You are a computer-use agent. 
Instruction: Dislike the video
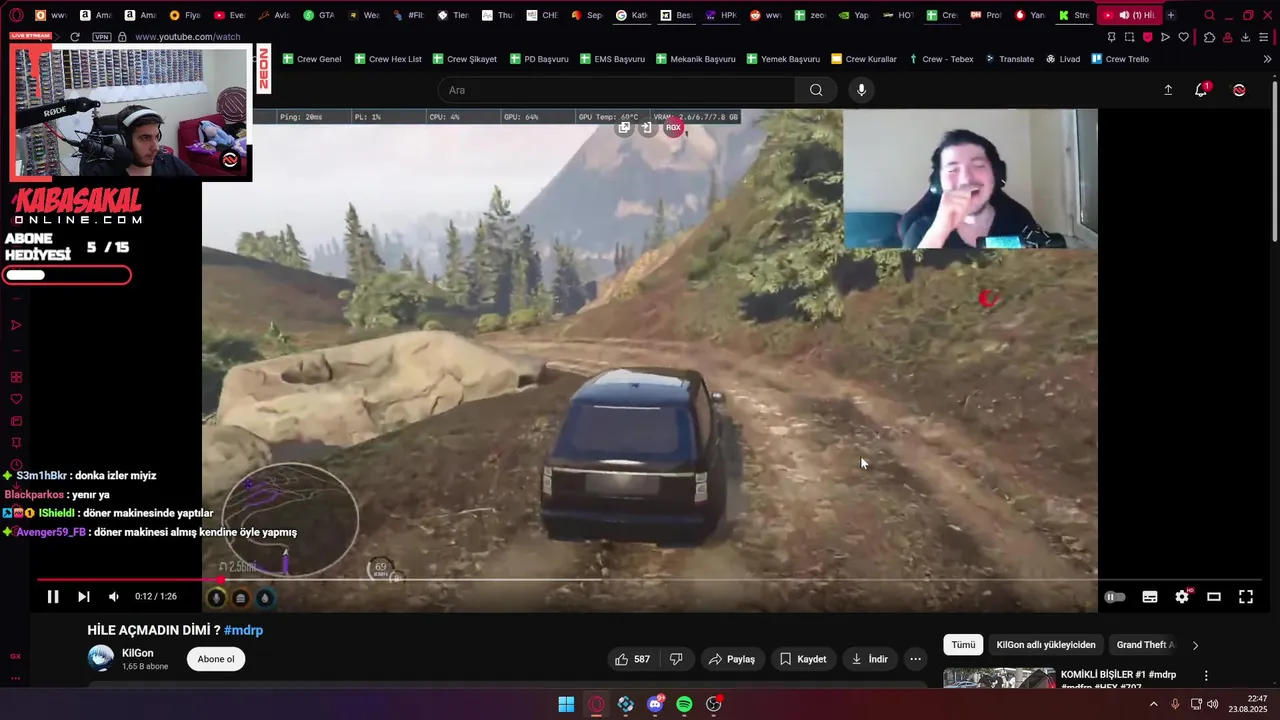[x=676, y=659]
